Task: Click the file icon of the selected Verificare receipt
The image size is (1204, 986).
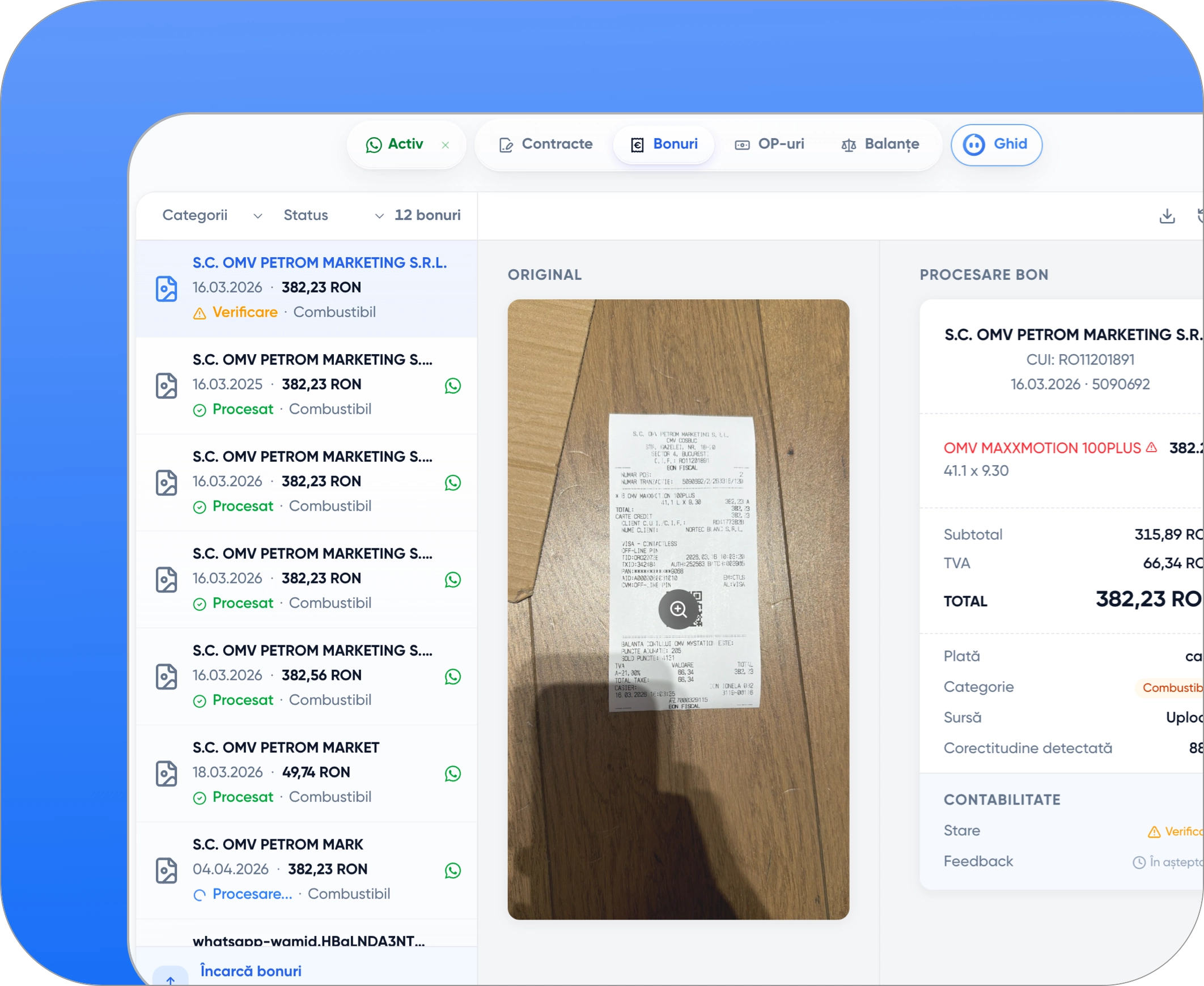Action: [x=167, y=288]
